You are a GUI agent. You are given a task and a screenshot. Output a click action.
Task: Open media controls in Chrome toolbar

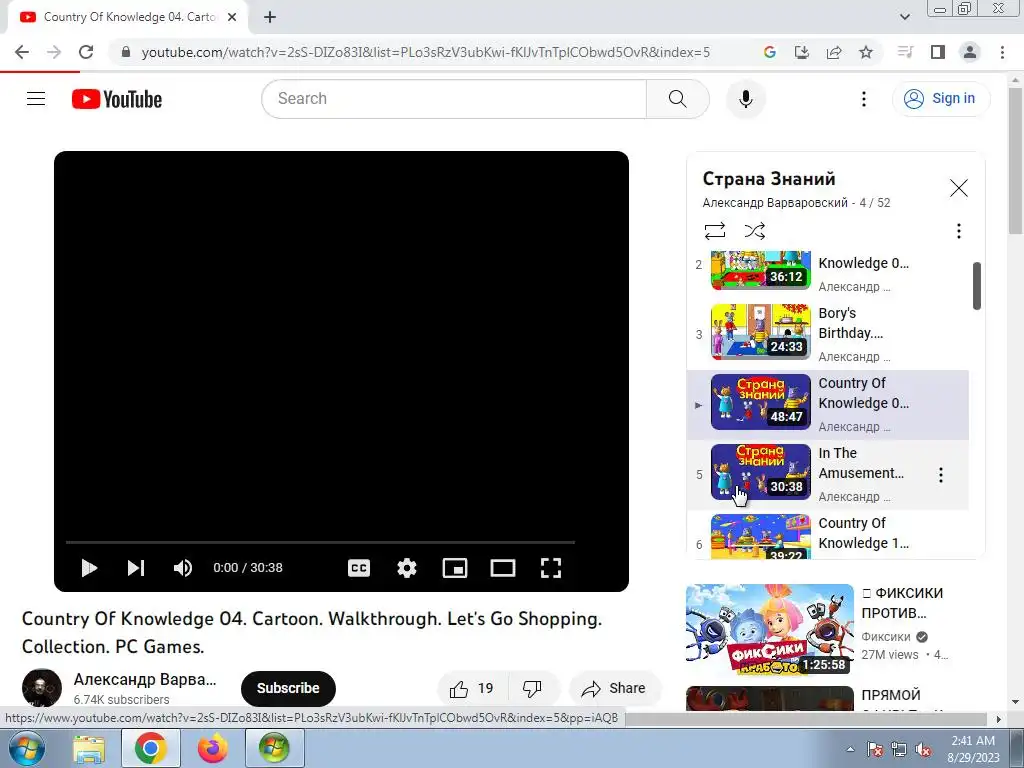(x=905, y=52)
